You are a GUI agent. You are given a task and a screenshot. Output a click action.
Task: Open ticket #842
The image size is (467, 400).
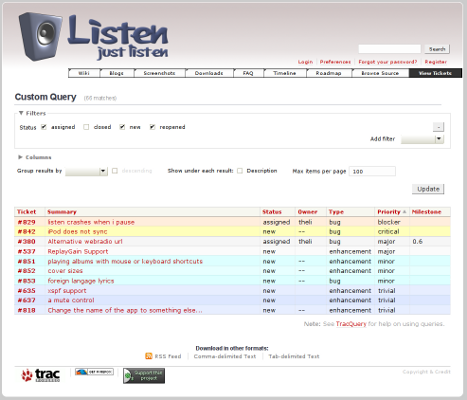[x=26, y=232]
